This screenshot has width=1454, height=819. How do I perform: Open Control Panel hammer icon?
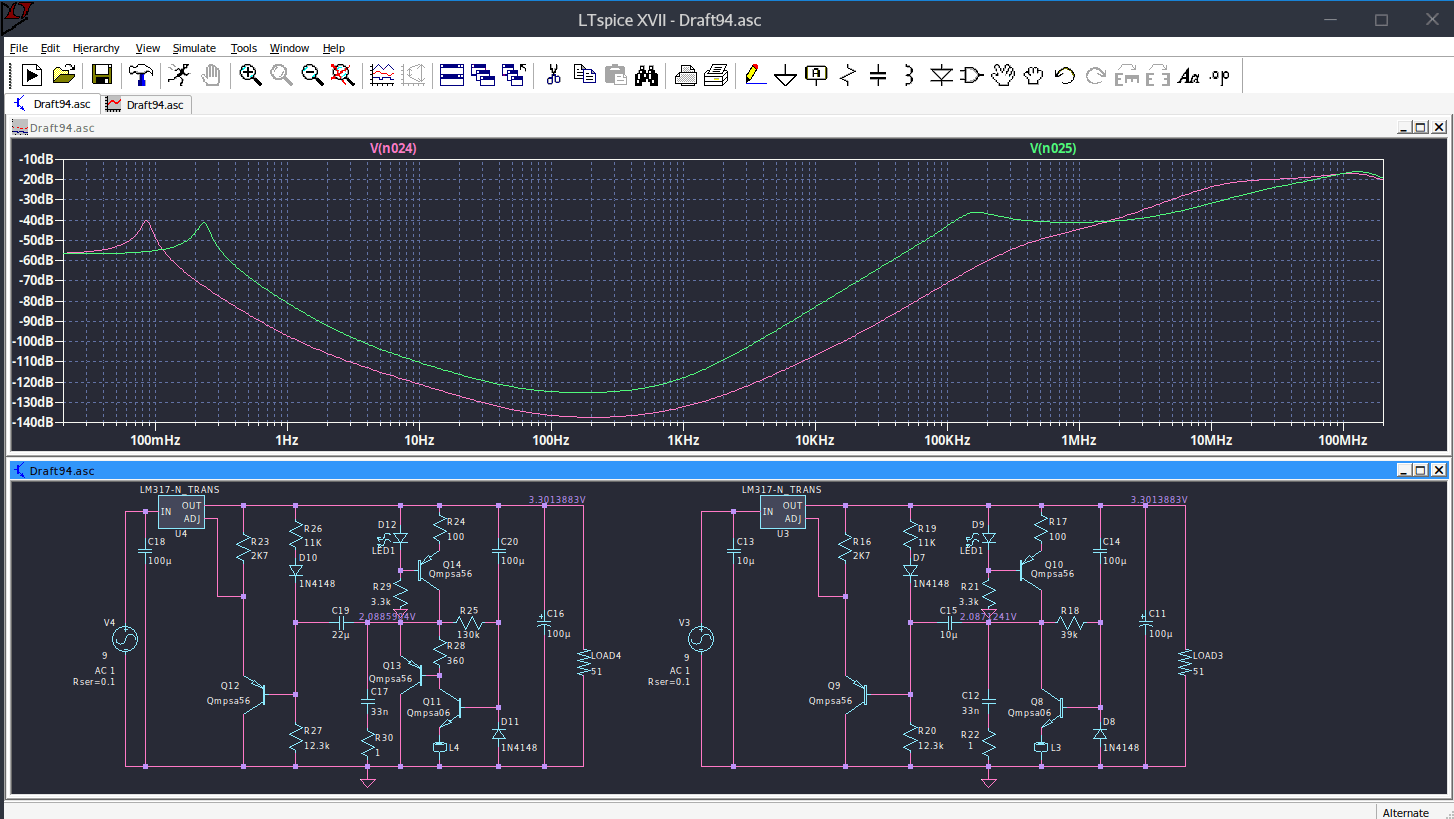140,75
